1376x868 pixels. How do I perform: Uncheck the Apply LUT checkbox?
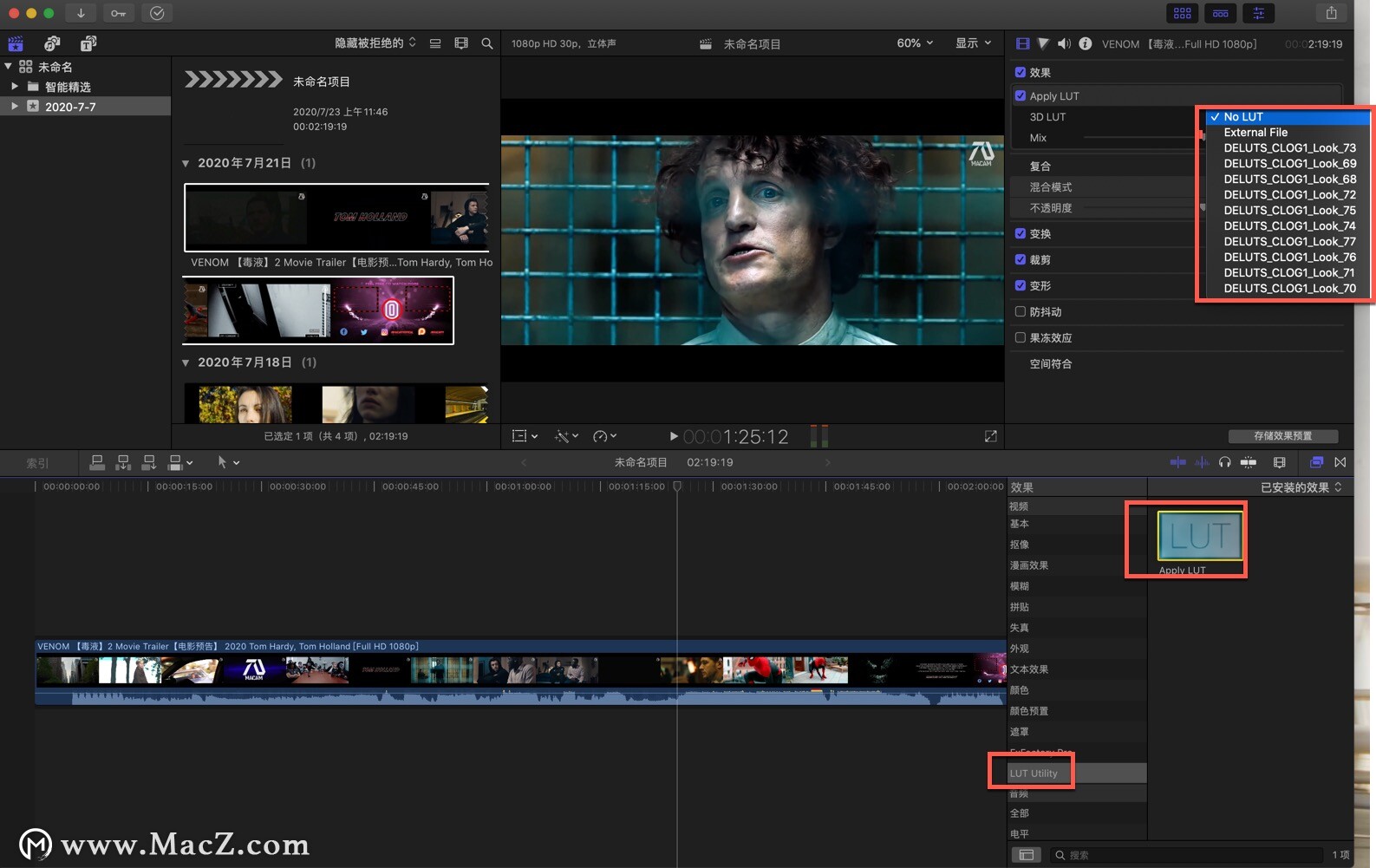pyautogui.click(x=1021, y=95)
